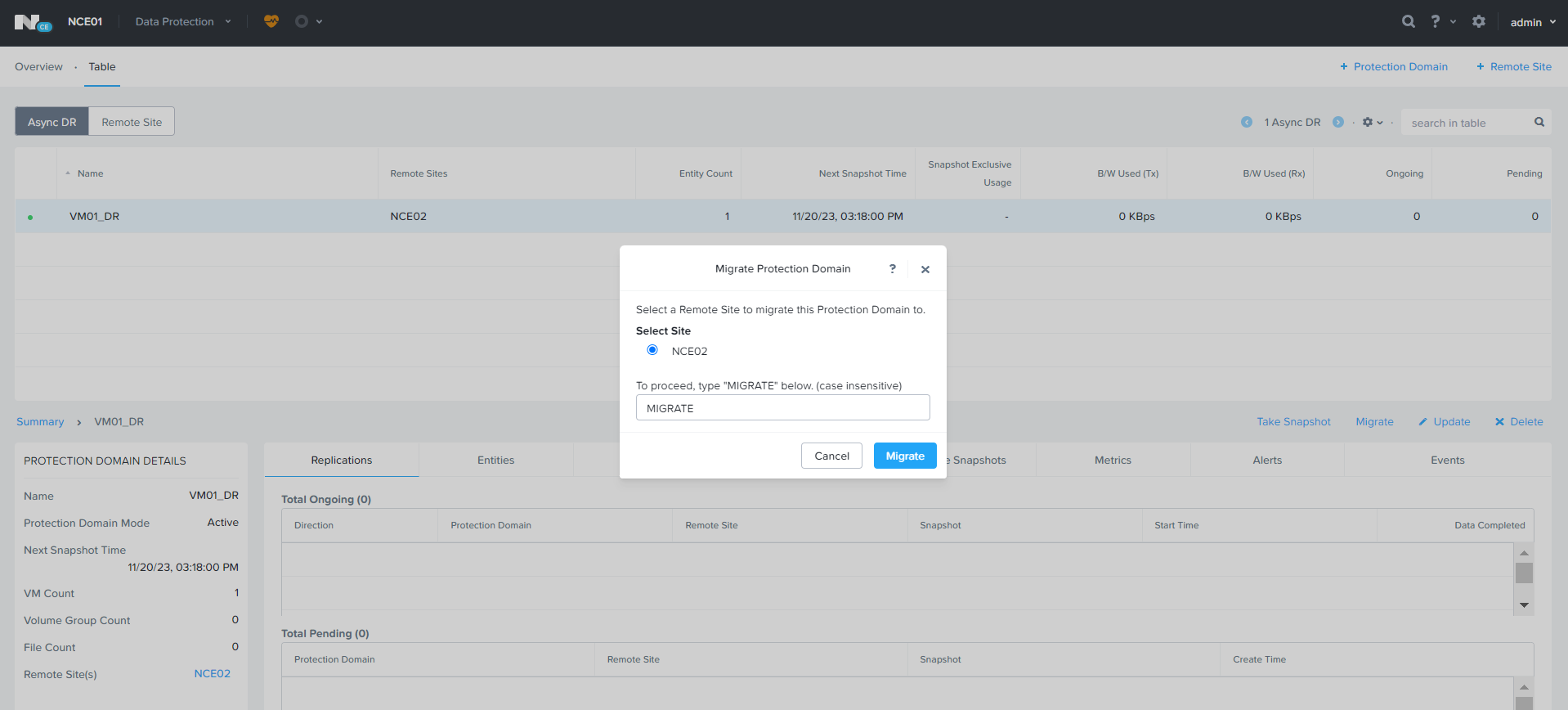Click the MIGRATE confirmation text field
This screenshot has height=710, width=1568.
point(782,408)
